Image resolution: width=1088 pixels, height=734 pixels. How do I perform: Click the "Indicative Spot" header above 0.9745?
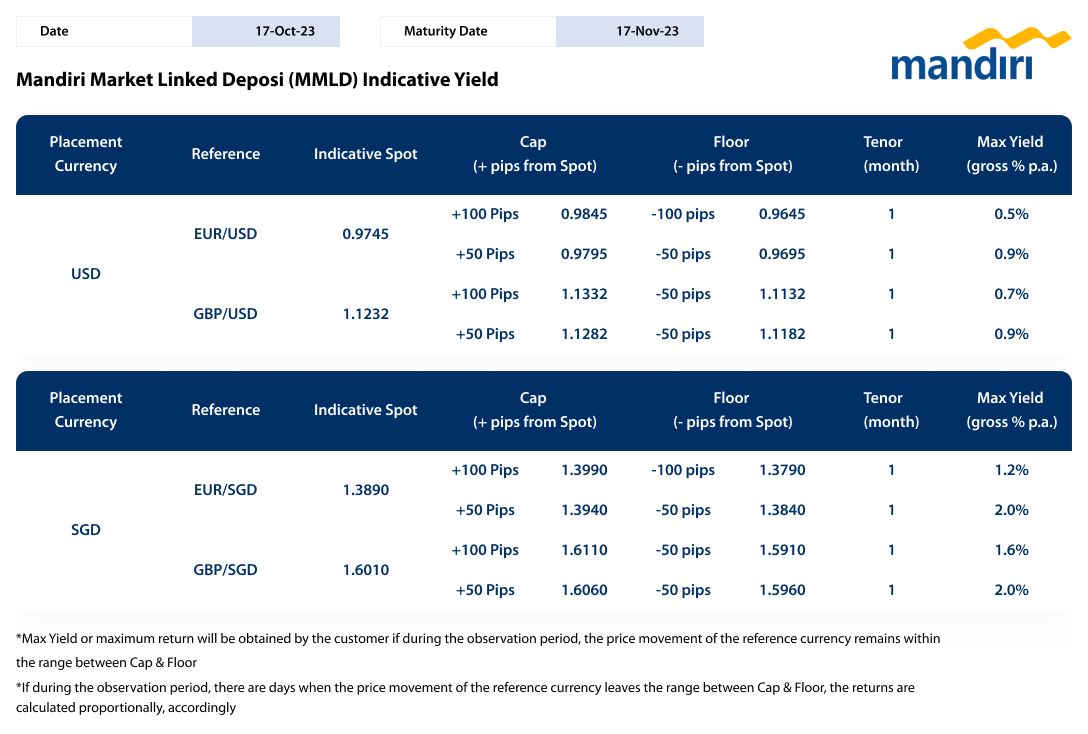click(366, 154)
